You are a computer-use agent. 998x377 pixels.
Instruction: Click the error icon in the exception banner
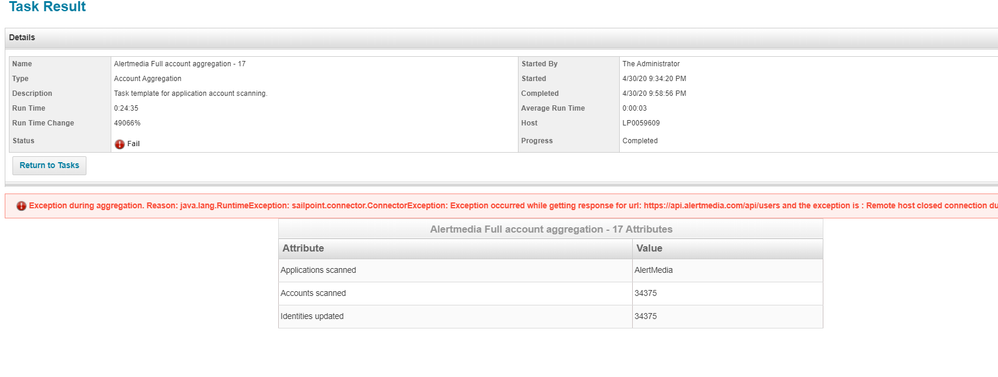coord(22,206)
